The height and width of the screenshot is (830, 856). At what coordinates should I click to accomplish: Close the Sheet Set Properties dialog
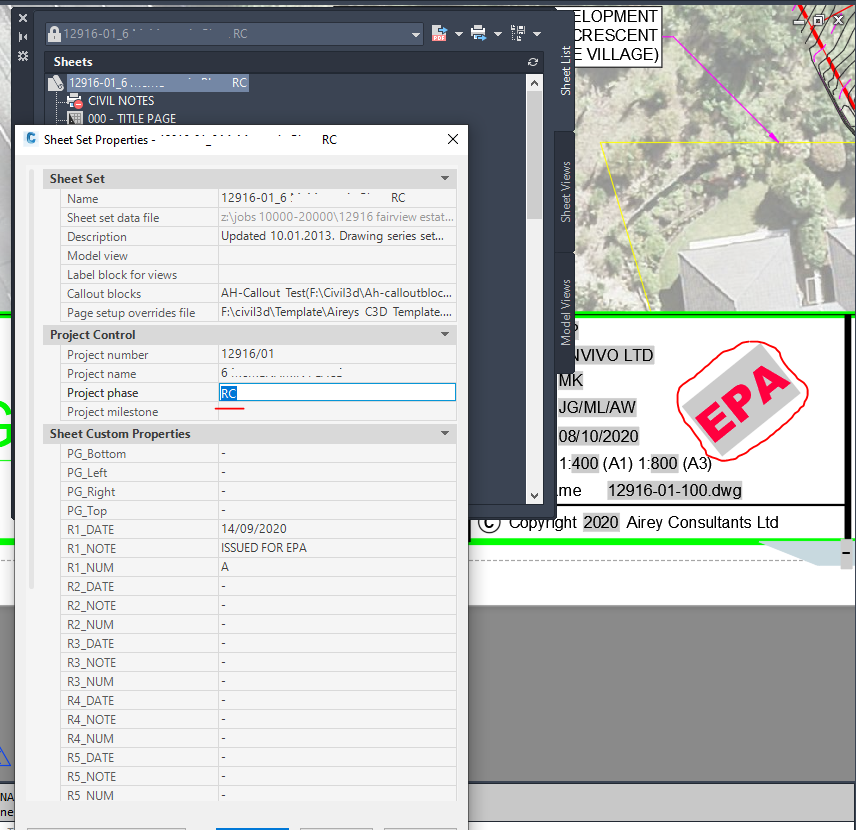(x=452, y=139)
